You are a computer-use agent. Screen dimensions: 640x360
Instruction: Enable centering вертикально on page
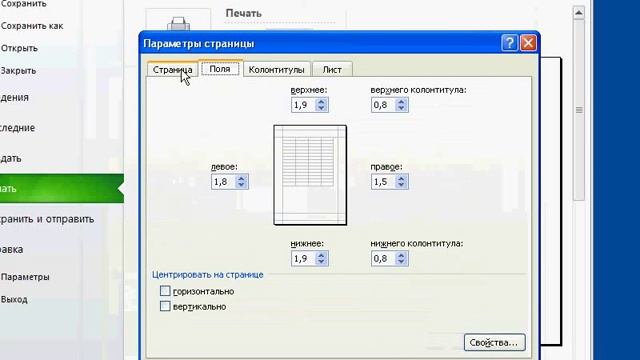pos(165,306)
